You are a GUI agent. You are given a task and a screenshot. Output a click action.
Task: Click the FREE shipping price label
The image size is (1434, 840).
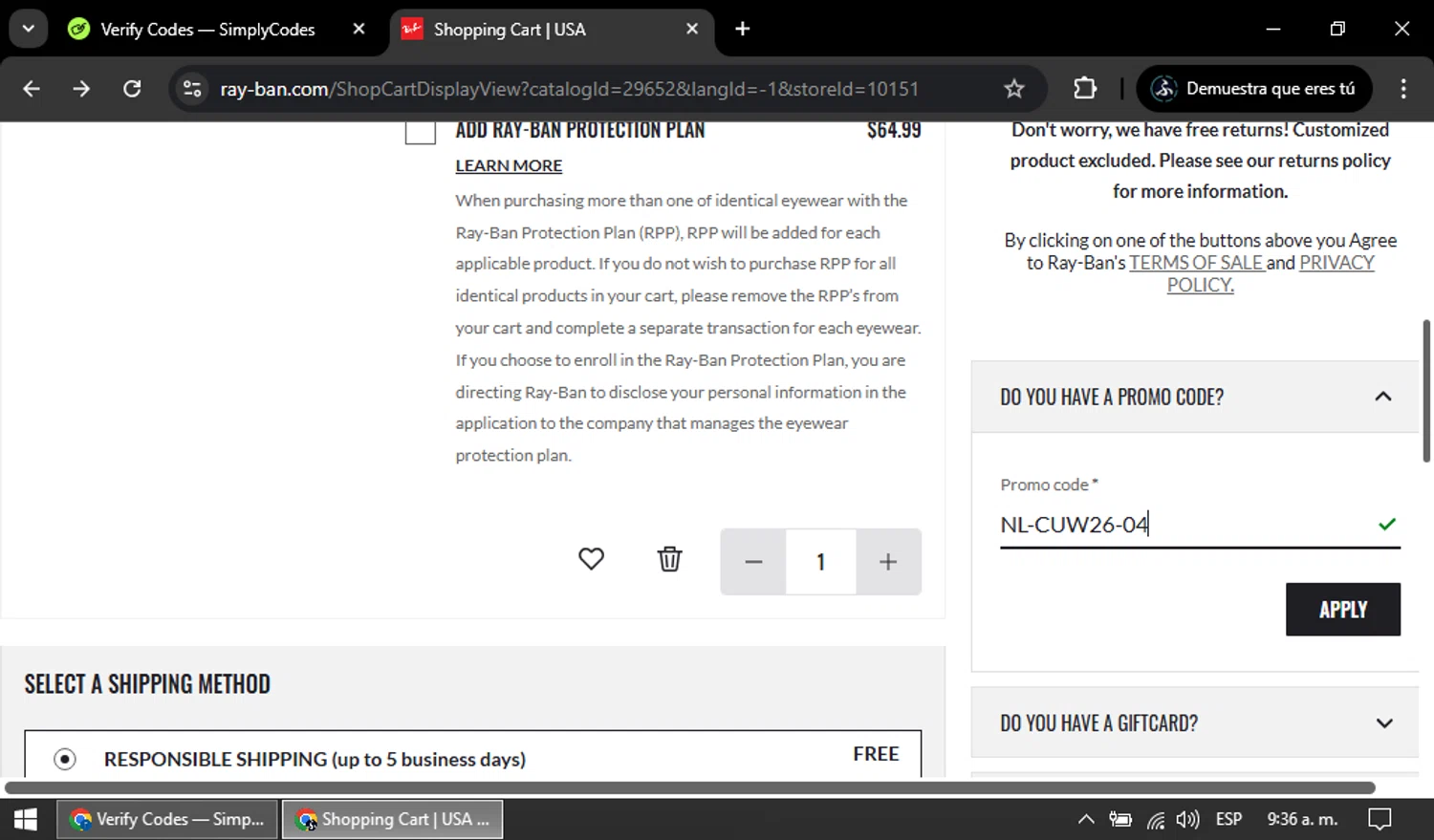[876, 754]
